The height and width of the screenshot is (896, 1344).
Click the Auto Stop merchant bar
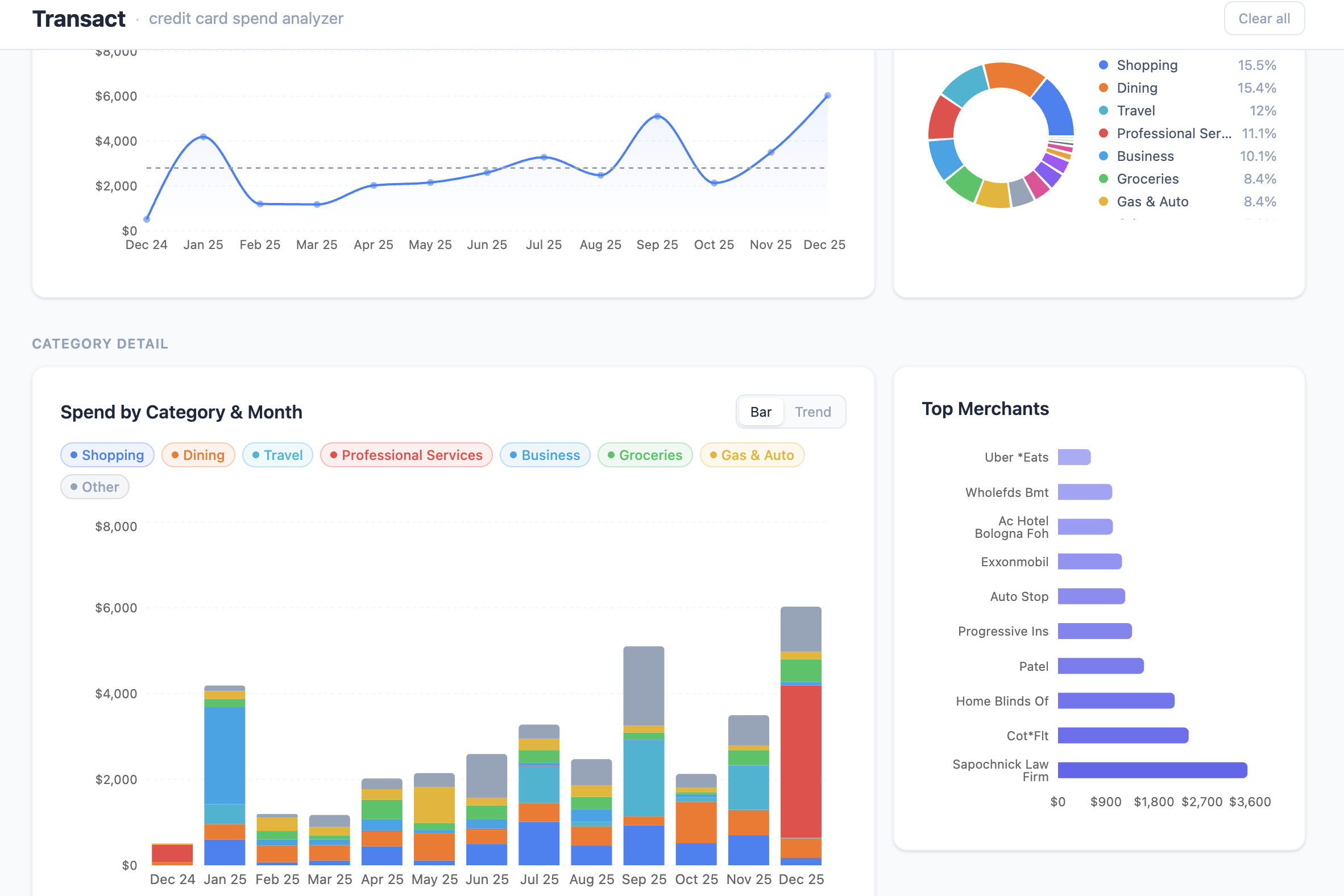click(1092, 596)
